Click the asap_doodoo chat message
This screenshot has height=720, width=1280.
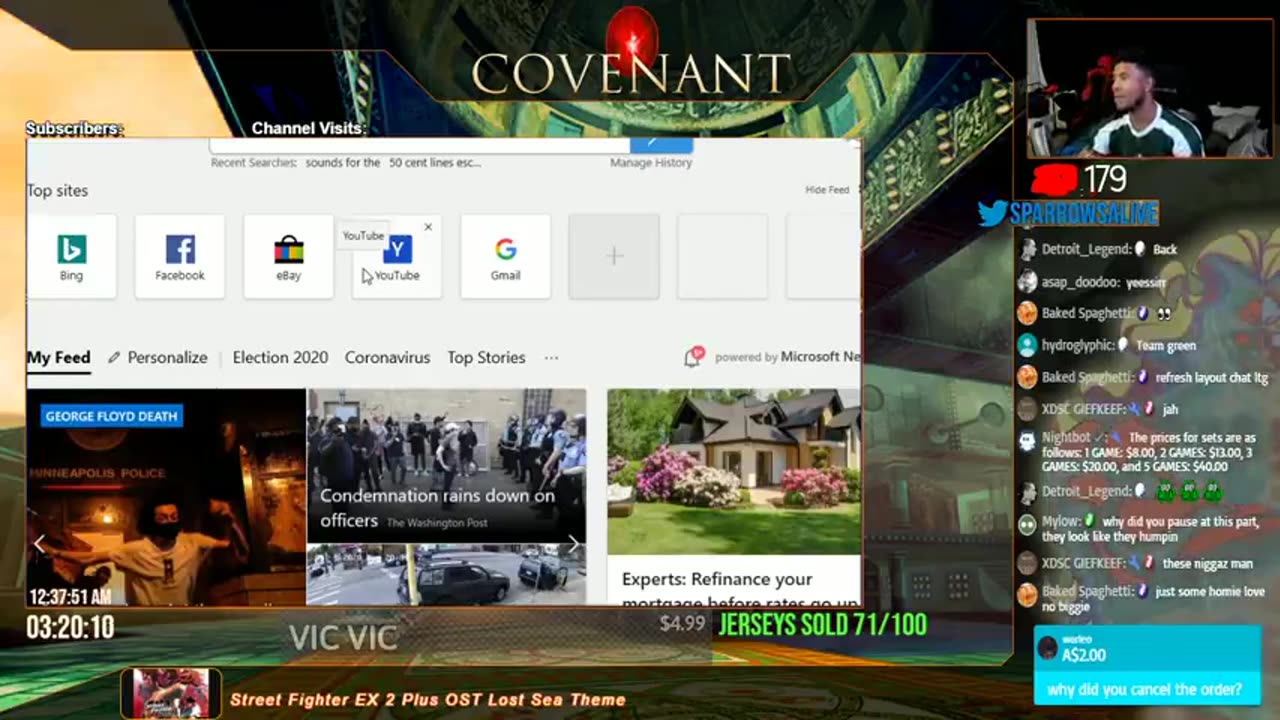click(x=1092, y=282)
